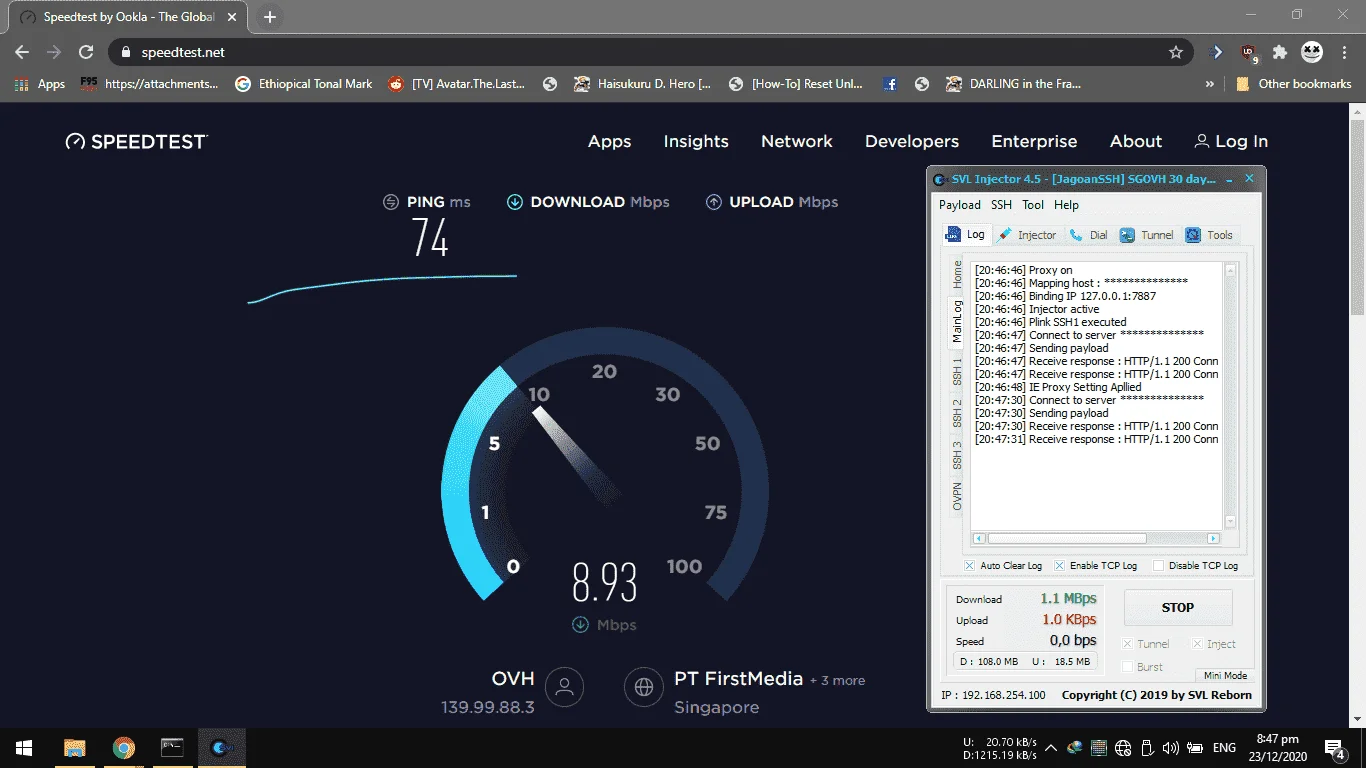Image resolution: width=1366 pixels, height=768 pixels.
Task: Open the Enterprise navigation link
Action: pos(1034,141)
